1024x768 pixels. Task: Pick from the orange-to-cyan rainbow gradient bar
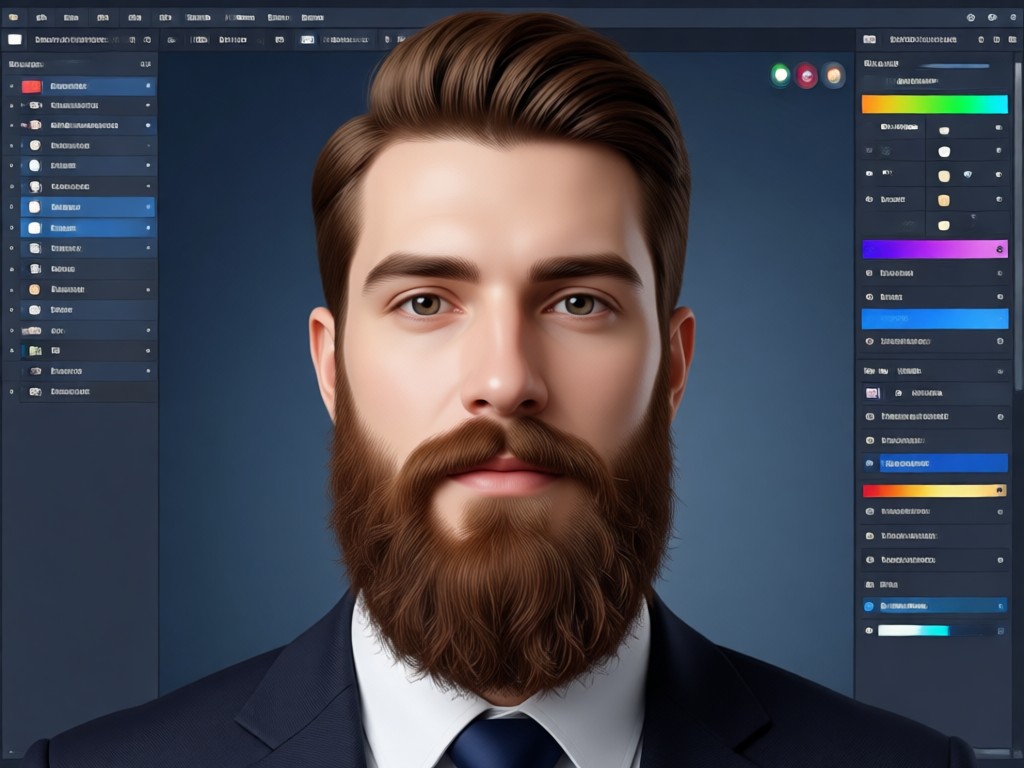pyautogui.click(x=935, y=104)
